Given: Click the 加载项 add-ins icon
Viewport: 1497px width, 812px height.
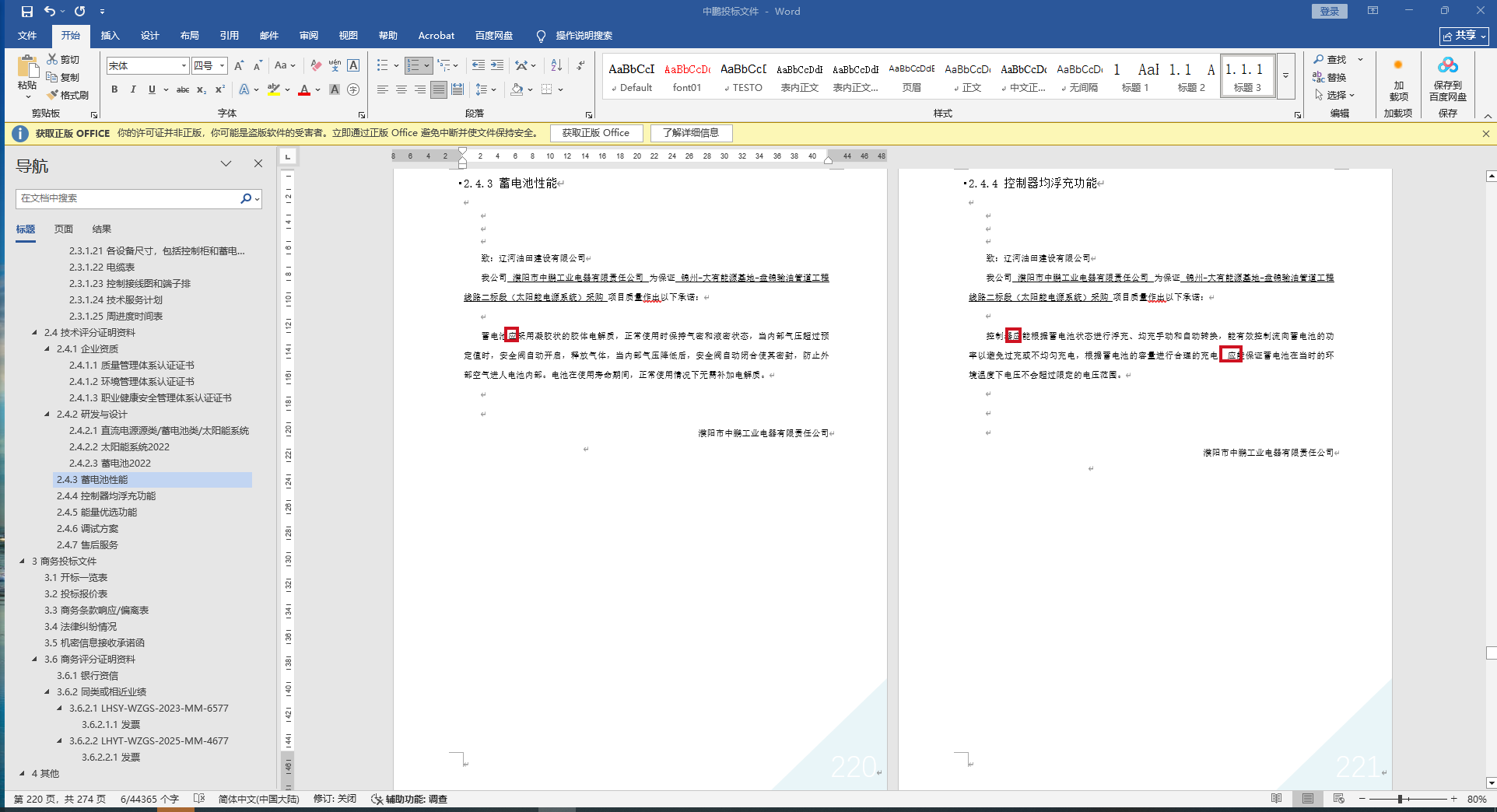Looking at the screenshot, I should pyautogui.click(x=1398, y=79).
